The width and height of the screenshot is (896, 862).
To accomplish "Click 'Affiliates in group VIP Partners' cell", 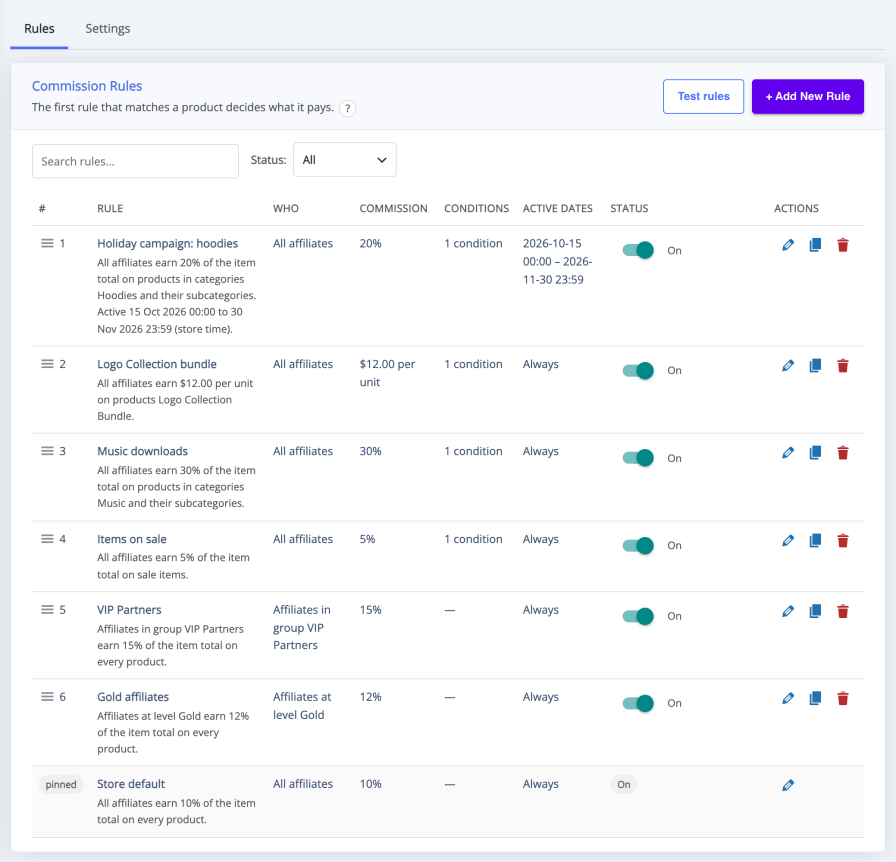I will pyautogui.click(x=301, y=628).
